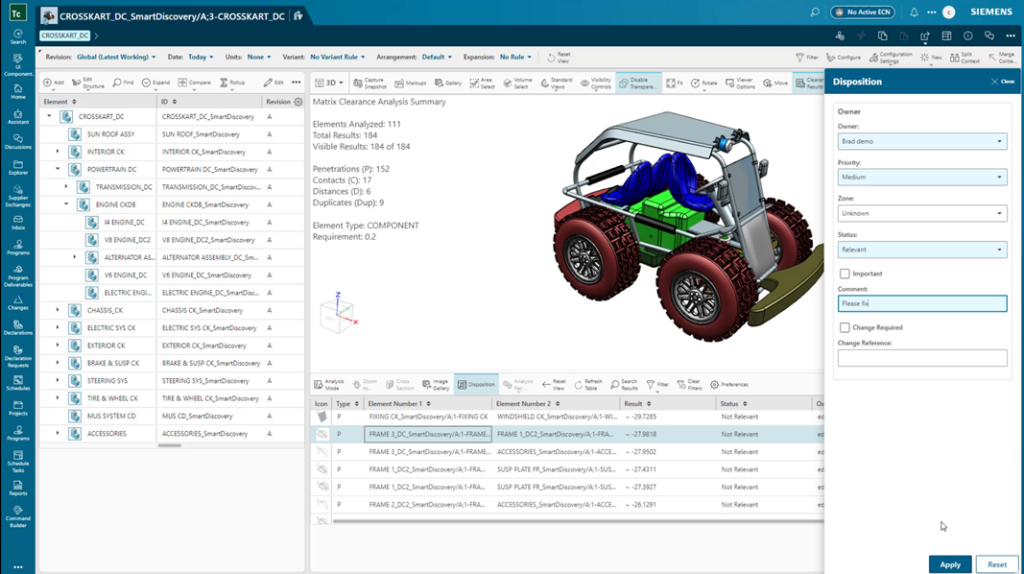The height and width of the screenshot is (574, 1024).
Task: Open Inbox in the sidebar
Action: tap(18, 223)
